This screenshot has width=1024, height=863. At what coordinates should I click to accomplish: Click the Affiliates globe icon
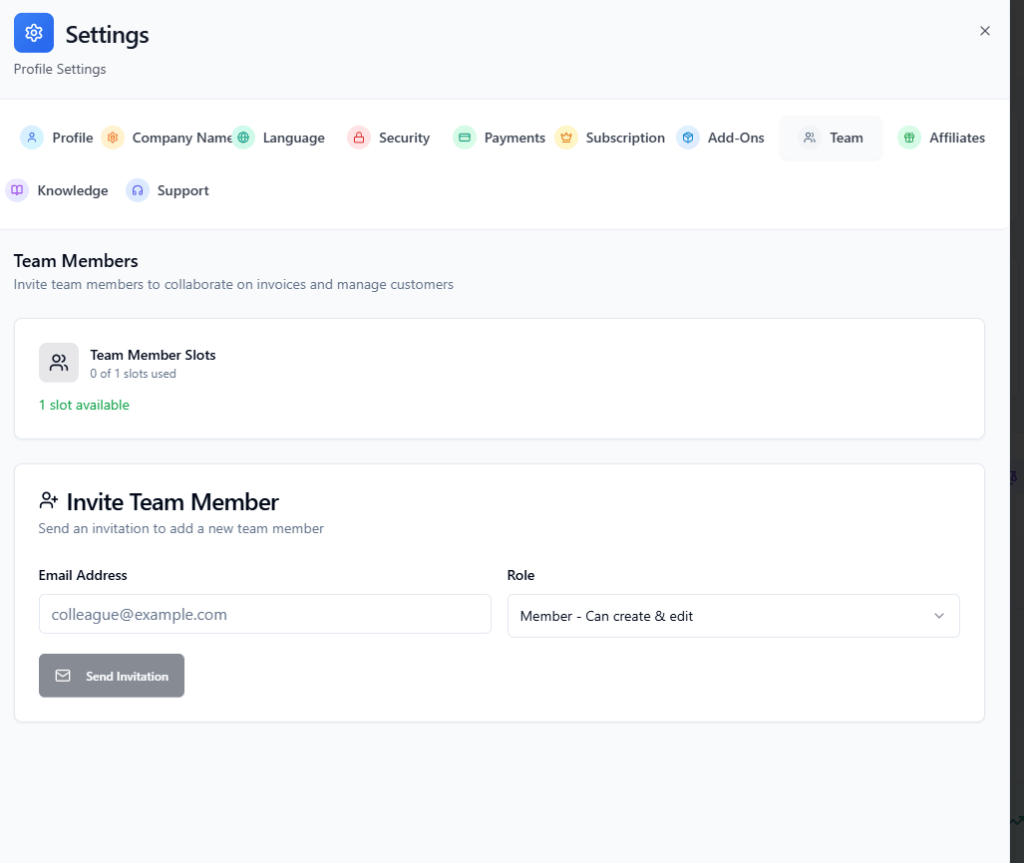pyautogui.click(x=910, y=137)
